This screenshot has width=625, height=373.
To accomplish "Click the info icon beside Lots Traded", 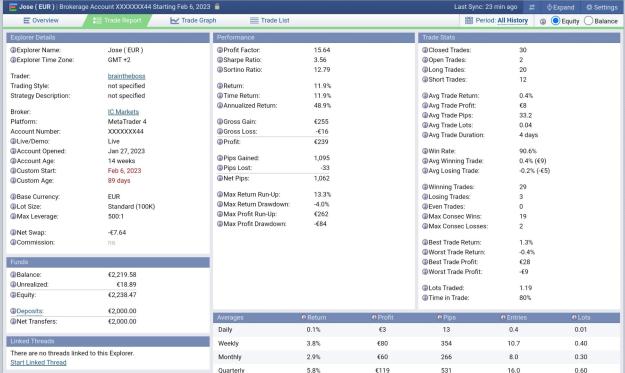I will tap(425, 288).
